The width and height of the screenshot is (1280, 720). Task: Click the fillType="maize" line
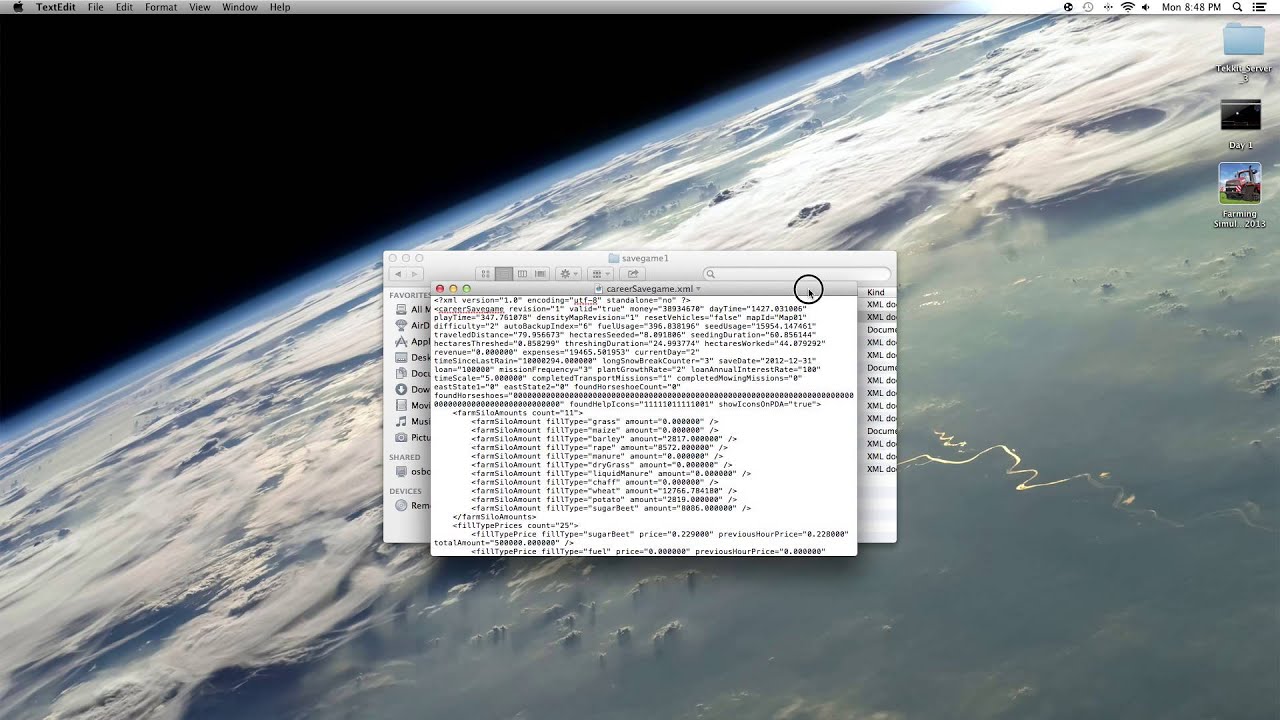[x=594, y=430]
